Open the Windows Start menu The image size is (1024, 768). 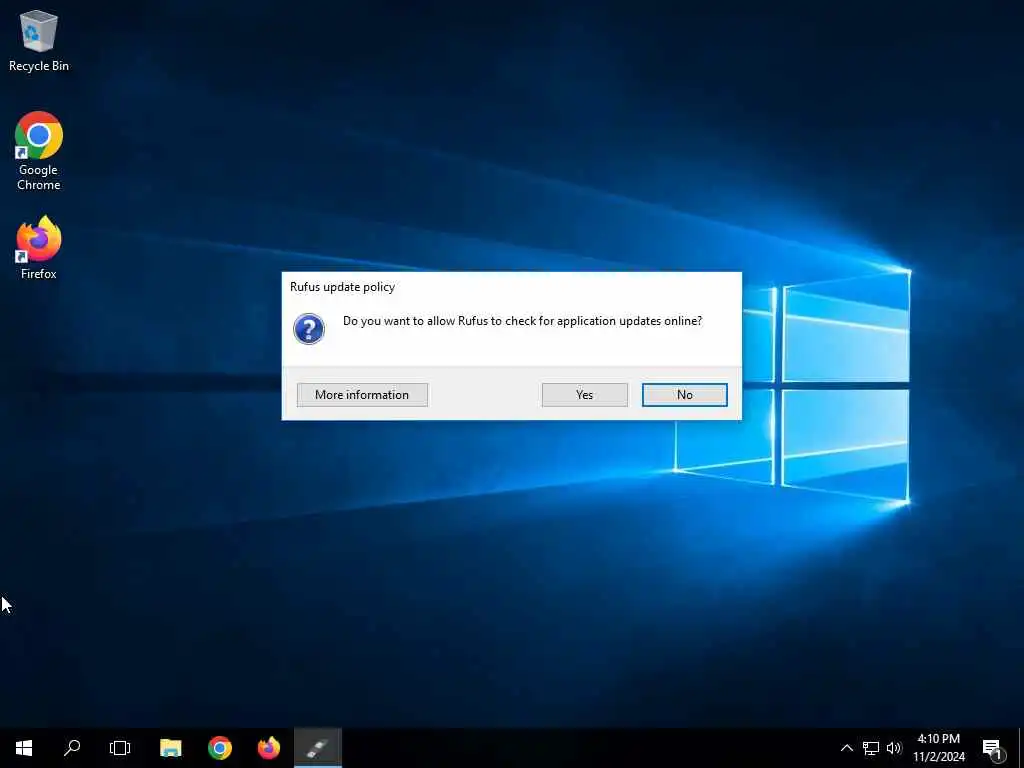click(x=24, y=748)
